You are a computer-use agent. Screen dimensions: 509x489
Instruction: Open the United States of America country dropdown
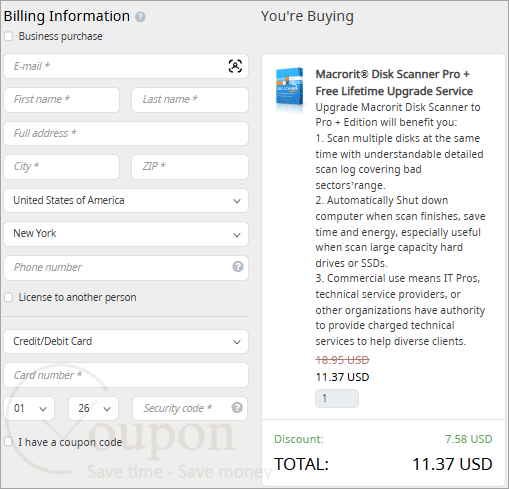pyautogui.click(x=126, y=201)
